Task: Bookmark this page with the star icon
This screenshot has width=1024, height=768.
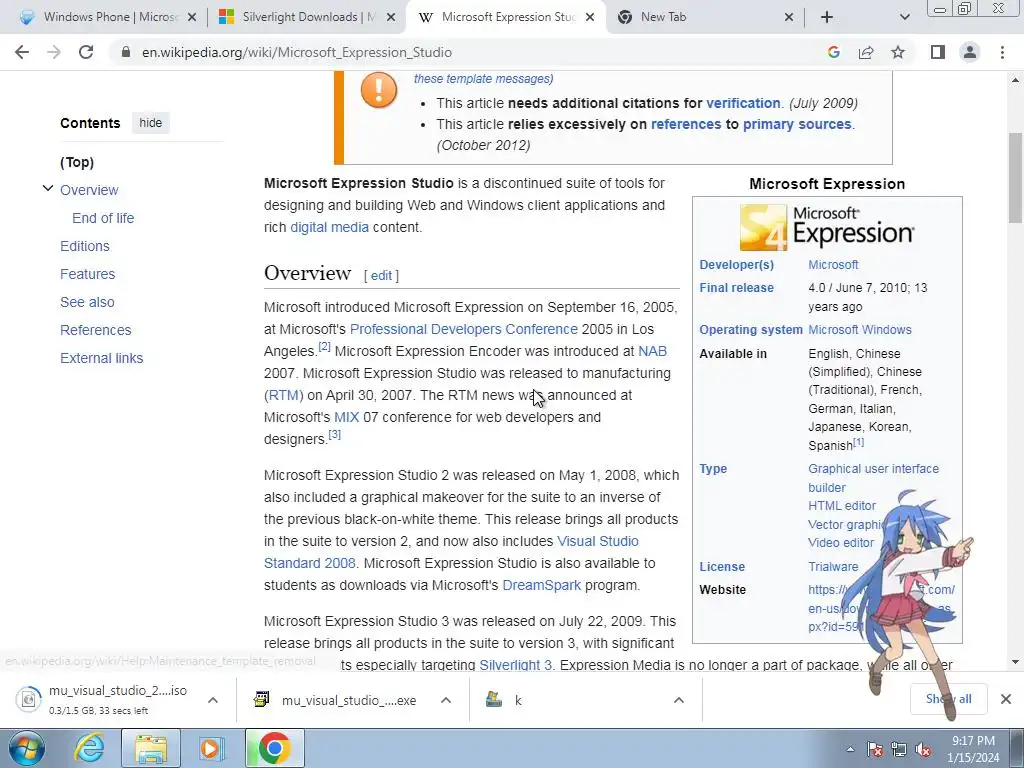Action: tap(898, 52)
